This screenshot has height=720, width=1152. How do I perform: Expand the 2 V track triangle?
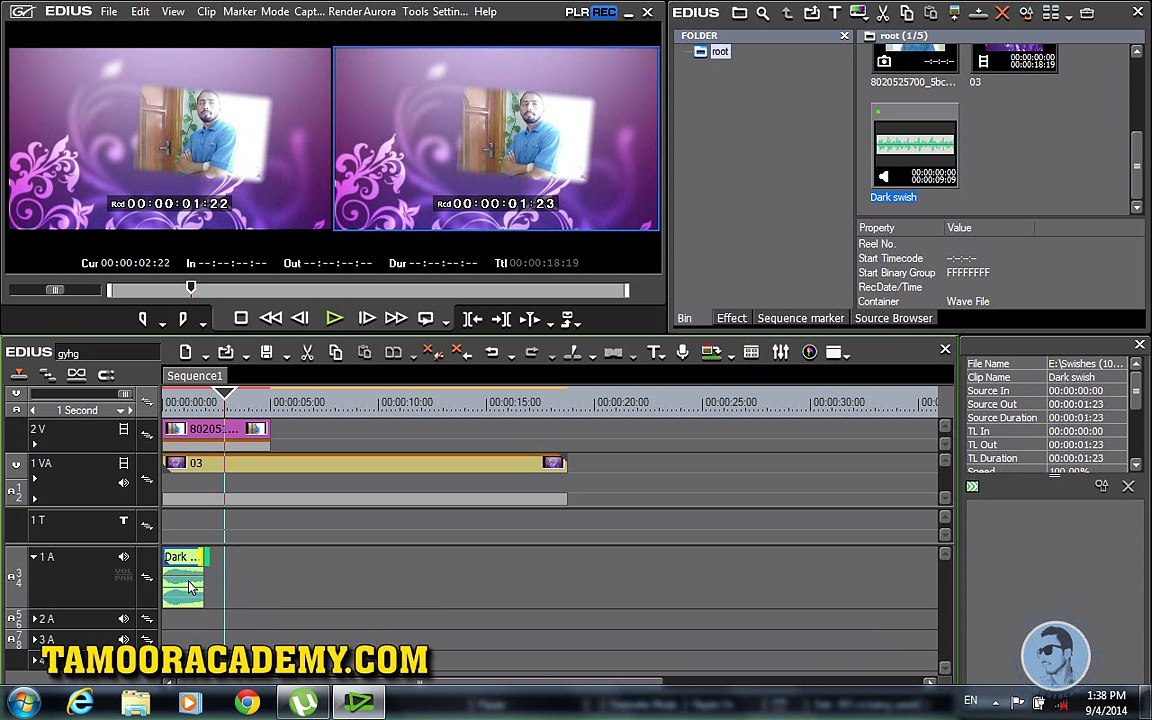35,444
